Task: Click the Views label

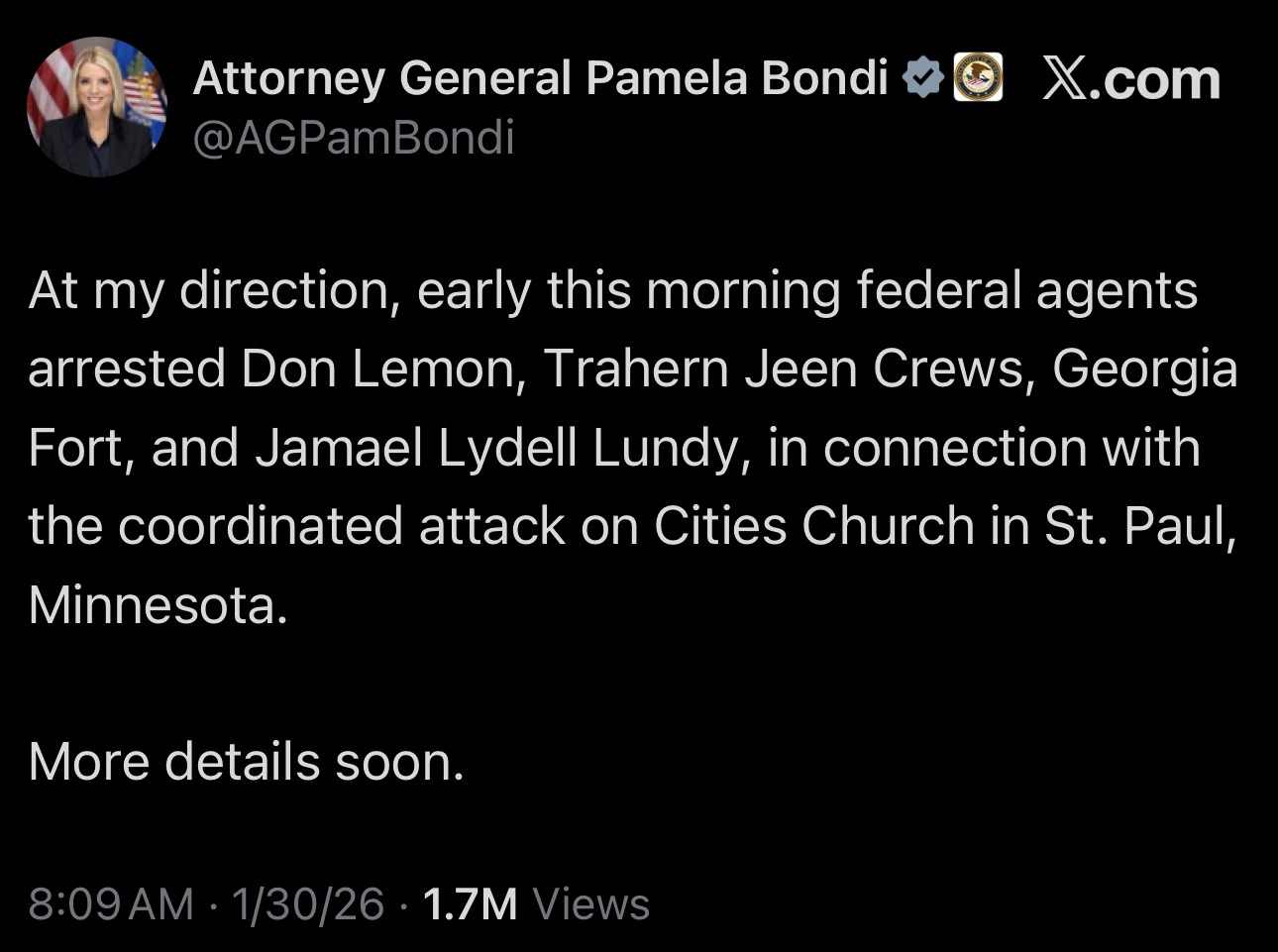Action: (x=590, y=903)
